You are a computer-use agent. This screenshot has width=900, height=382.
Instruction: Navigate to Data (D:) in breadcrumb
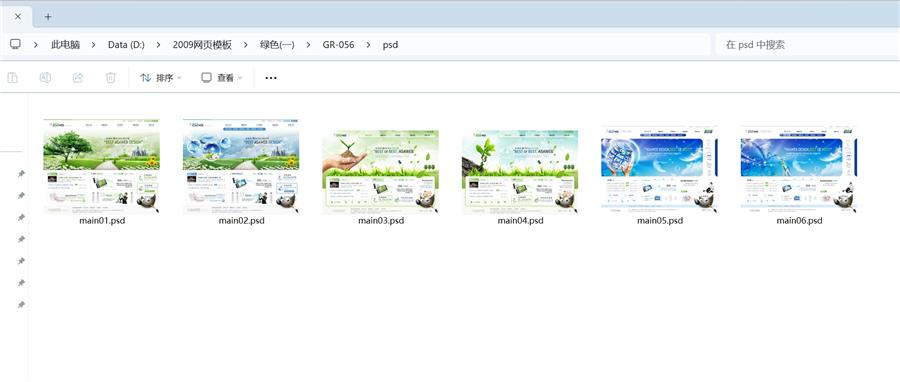(x=126, y=45)
